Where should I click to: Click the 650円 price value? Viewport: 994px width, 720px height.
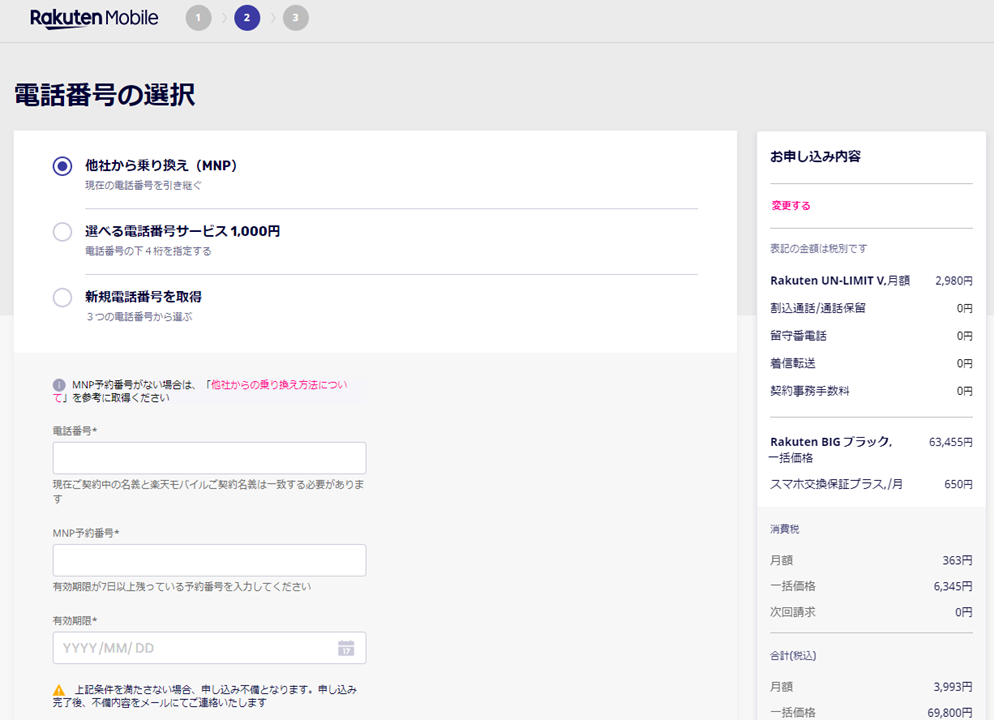[x=958, y=484]
